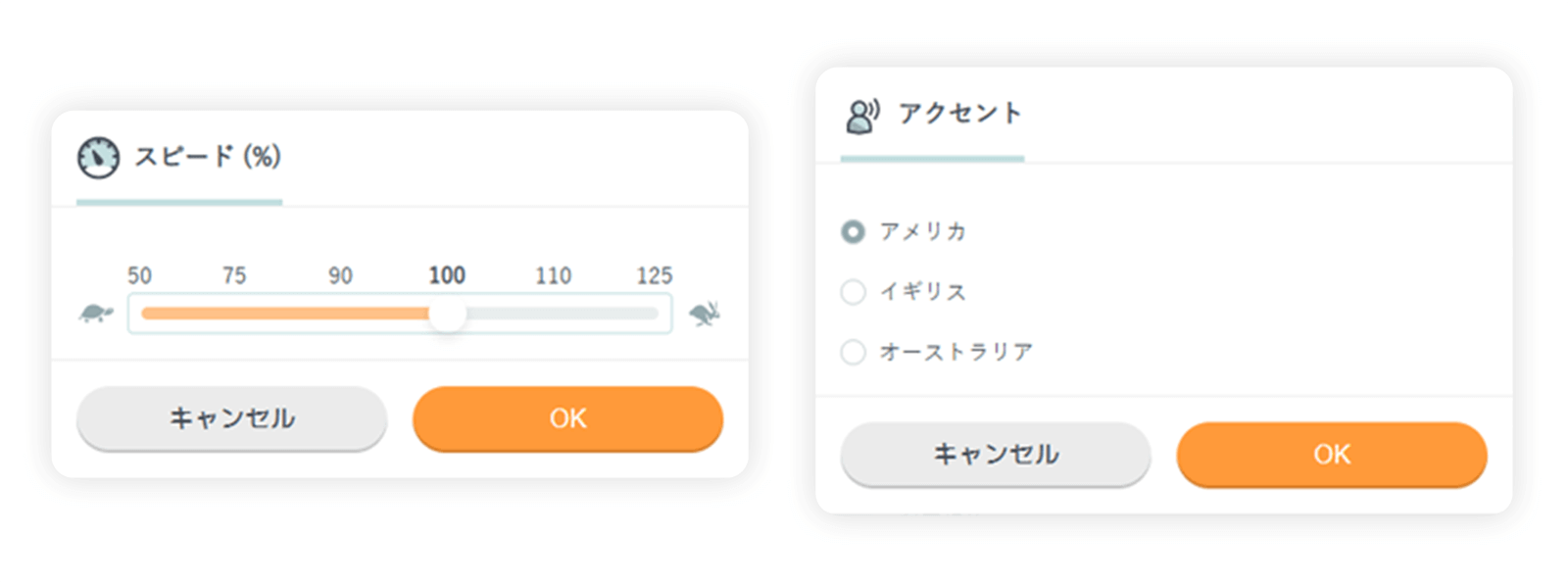Click the アクセント dialog title
The height and width of the screenshot is (584, 1568).
[959, 113]
